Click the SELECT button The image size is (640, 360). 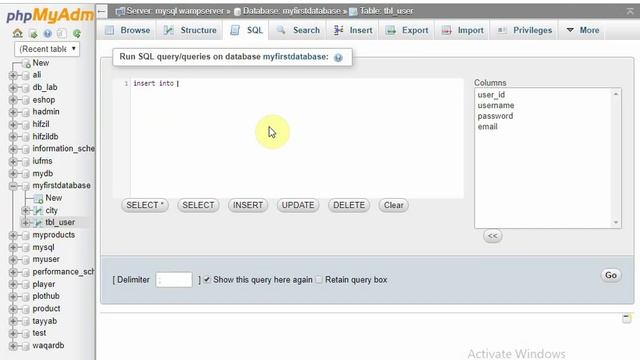point(198,205)
